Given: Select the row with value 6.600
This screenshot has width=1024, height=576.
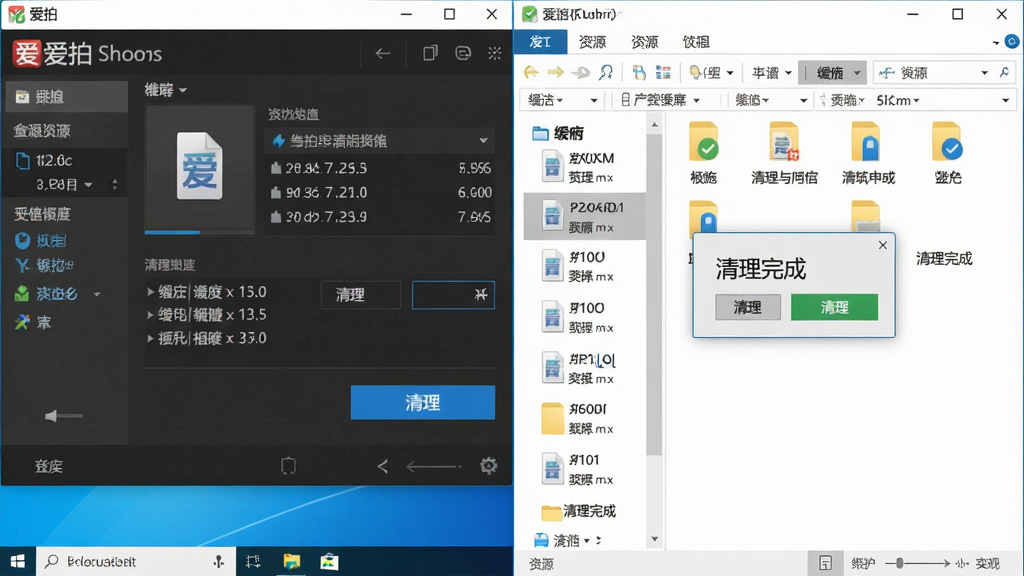Looking at the screenshot, I should (379, 193).
